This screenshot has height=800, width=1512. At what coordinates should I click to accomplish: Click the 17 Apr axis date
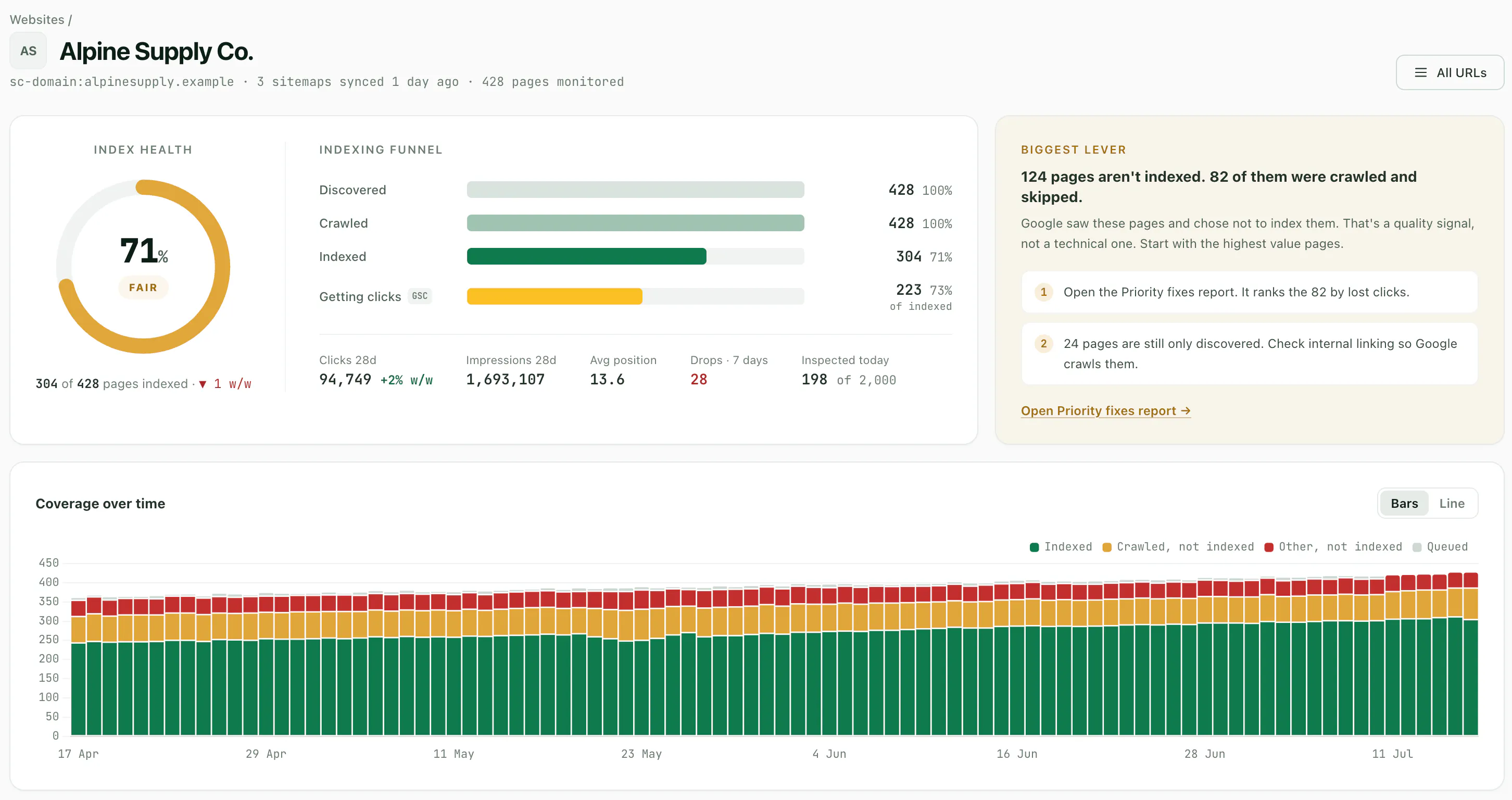pyautogui.click(x=78, y=754)
